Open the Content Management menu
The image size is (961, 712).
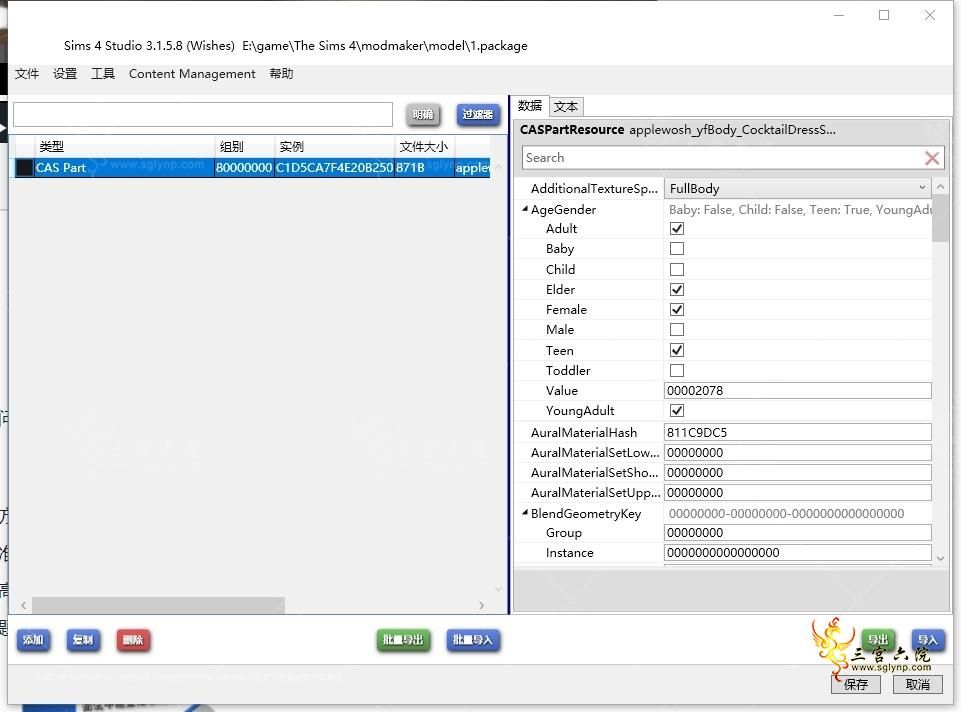click(x=192, y=74)
